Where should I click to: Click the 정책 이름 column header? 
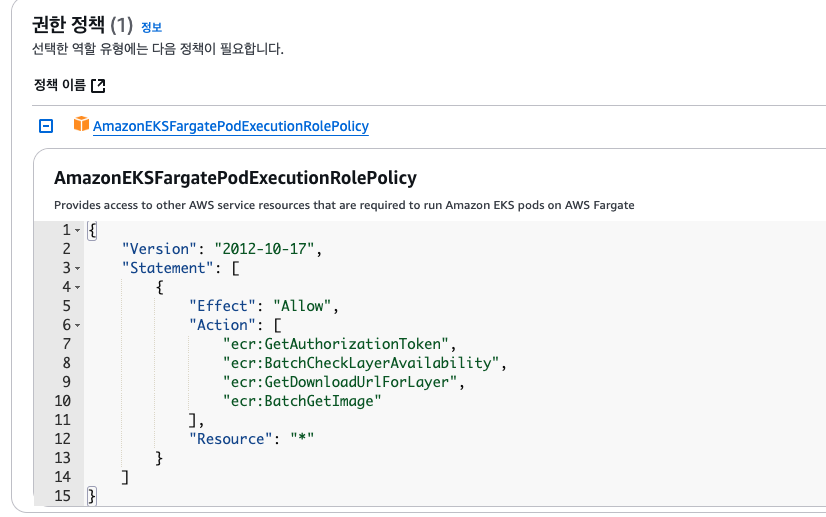click(x=60, y=85)
